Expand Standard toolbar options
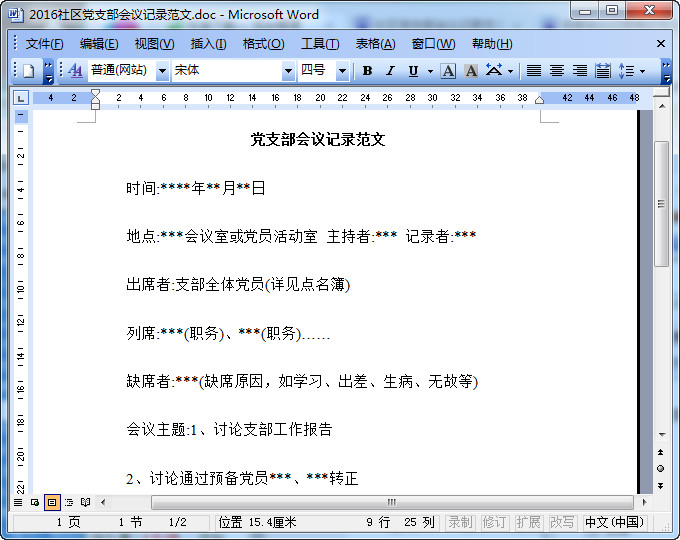 click(49, 72)
